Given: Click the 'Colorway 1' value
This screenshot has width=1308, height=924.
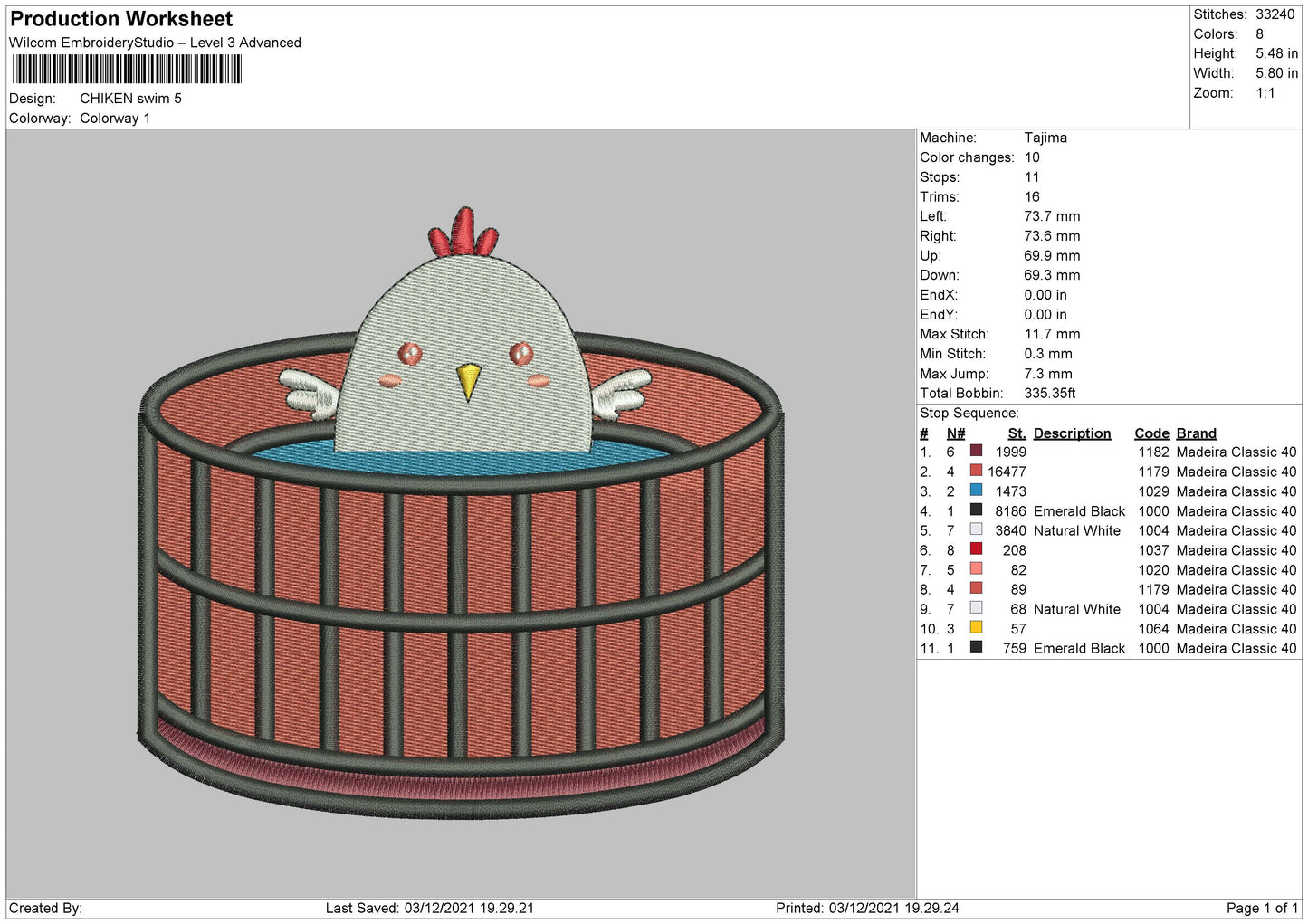Looking at the screenshot, I should click(115, 119).
